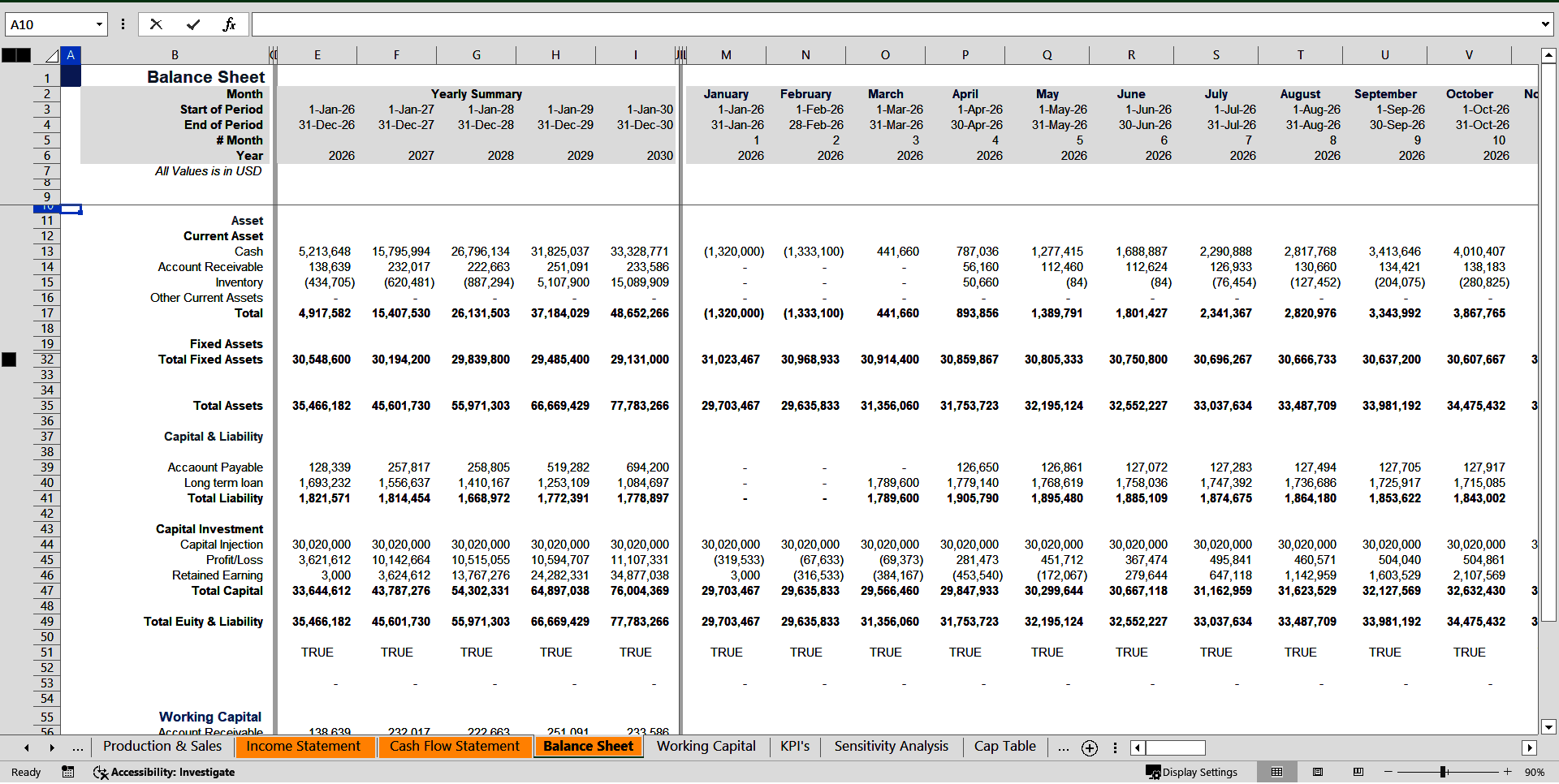
Task: Switch to Production & Sales sheet
Action: 162,747
